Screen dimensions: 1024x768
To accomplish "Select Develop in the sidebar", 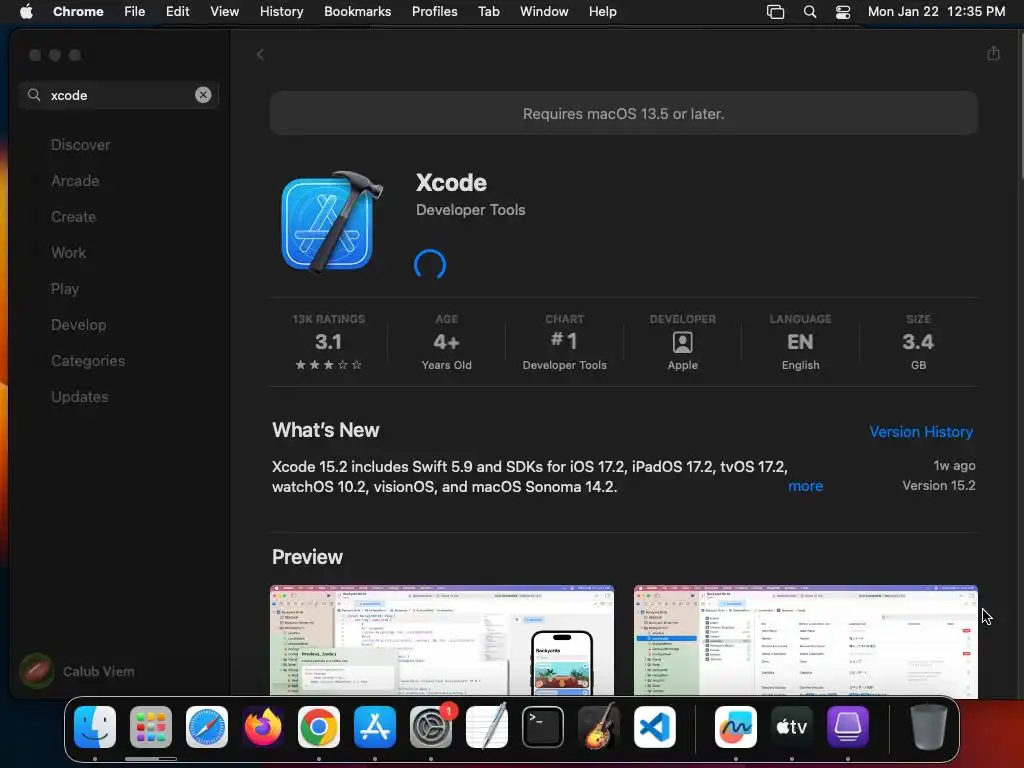I will [x=78, y=325].
